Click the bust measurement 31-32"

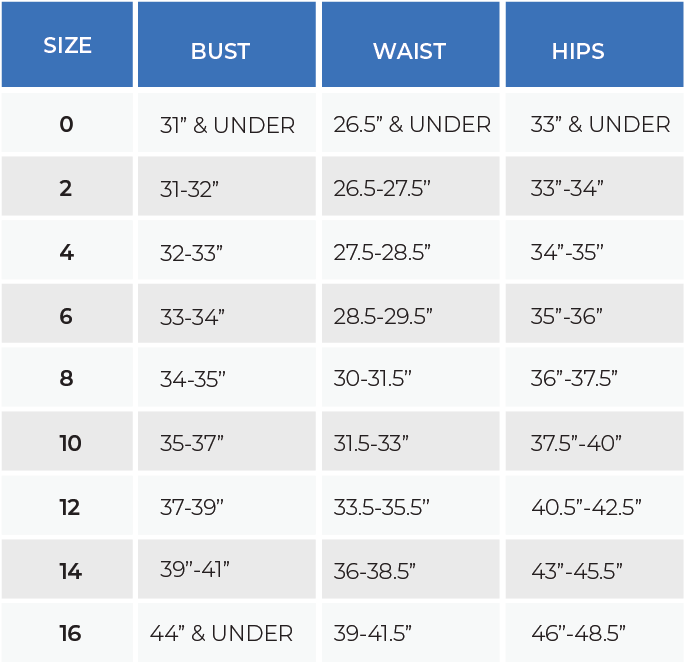[189, 189]
